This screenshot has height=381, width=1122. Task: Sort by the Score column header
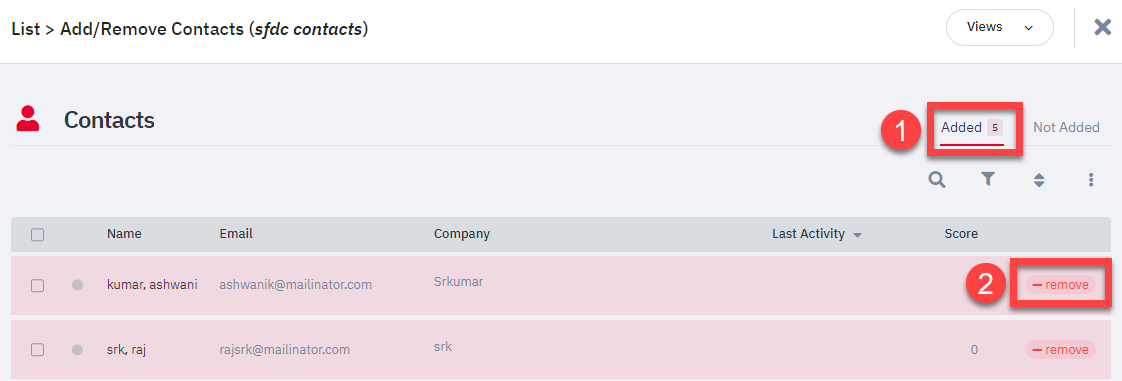[961, 233]
